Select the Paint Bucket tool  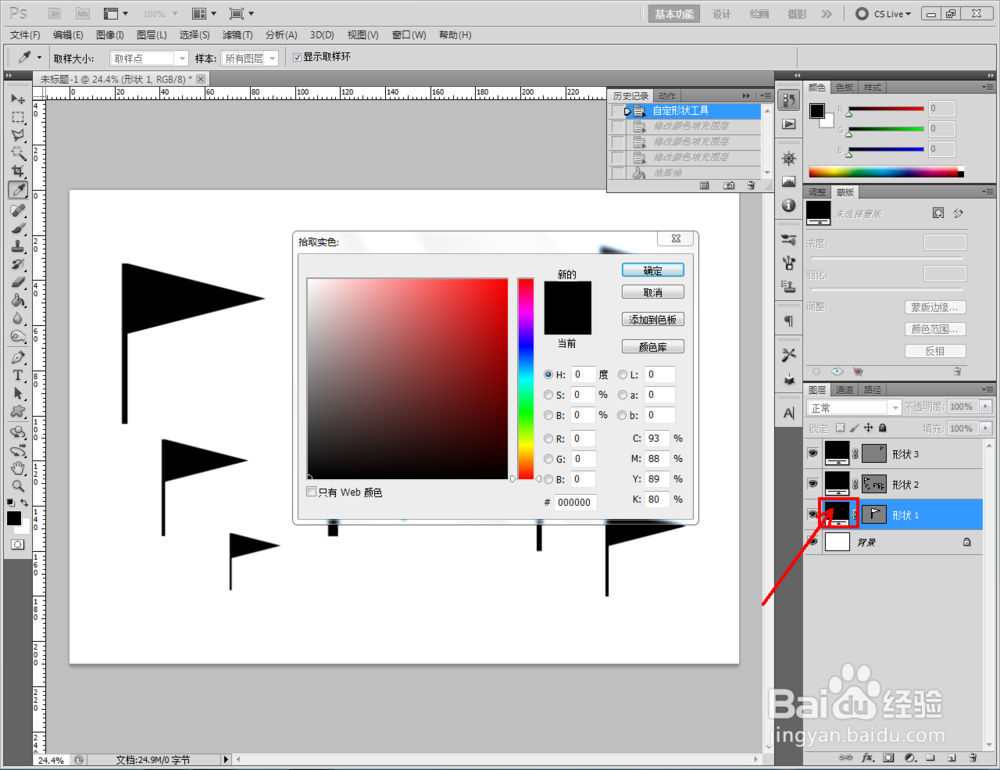tap(18, 300)
